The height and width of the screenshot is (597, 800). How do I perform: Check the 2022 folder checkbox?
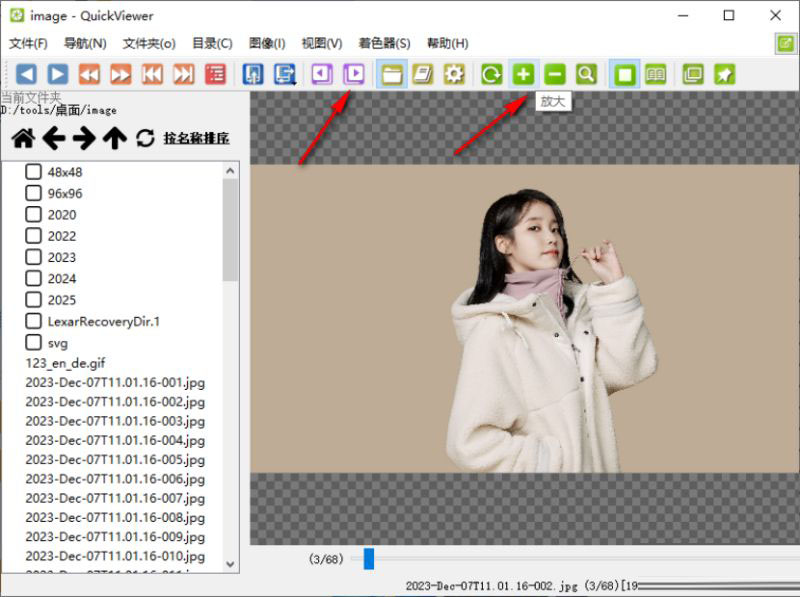pos(33,236)
